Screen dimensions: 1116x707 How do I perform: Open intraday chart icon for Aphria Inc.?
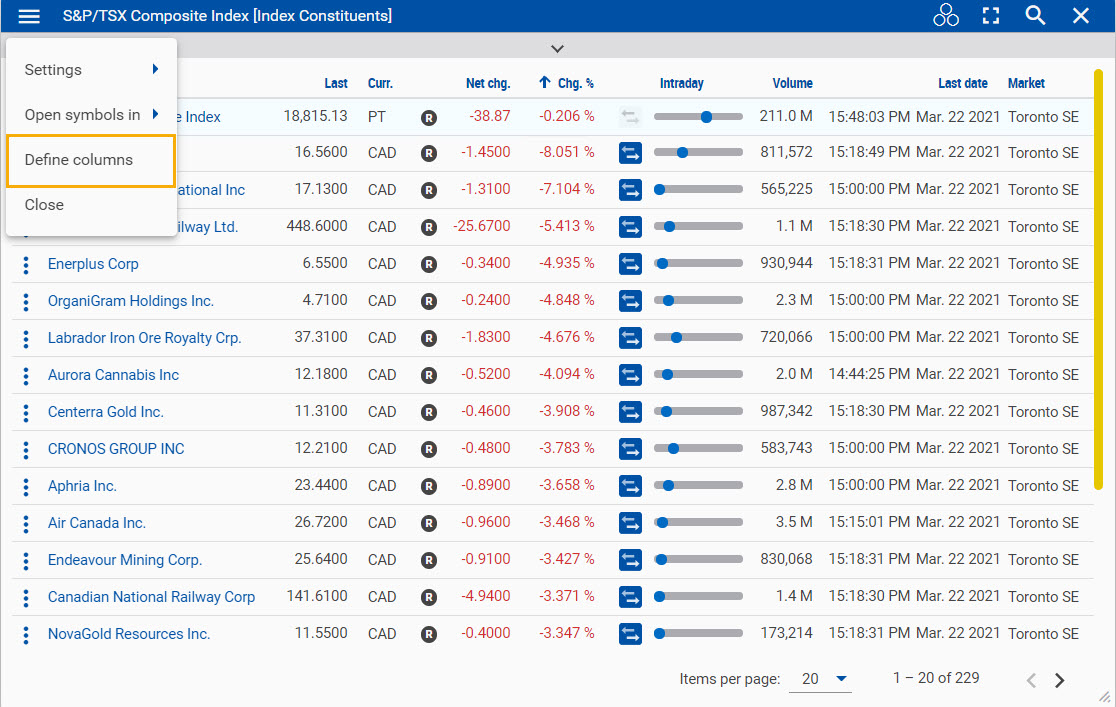[630, 486]
